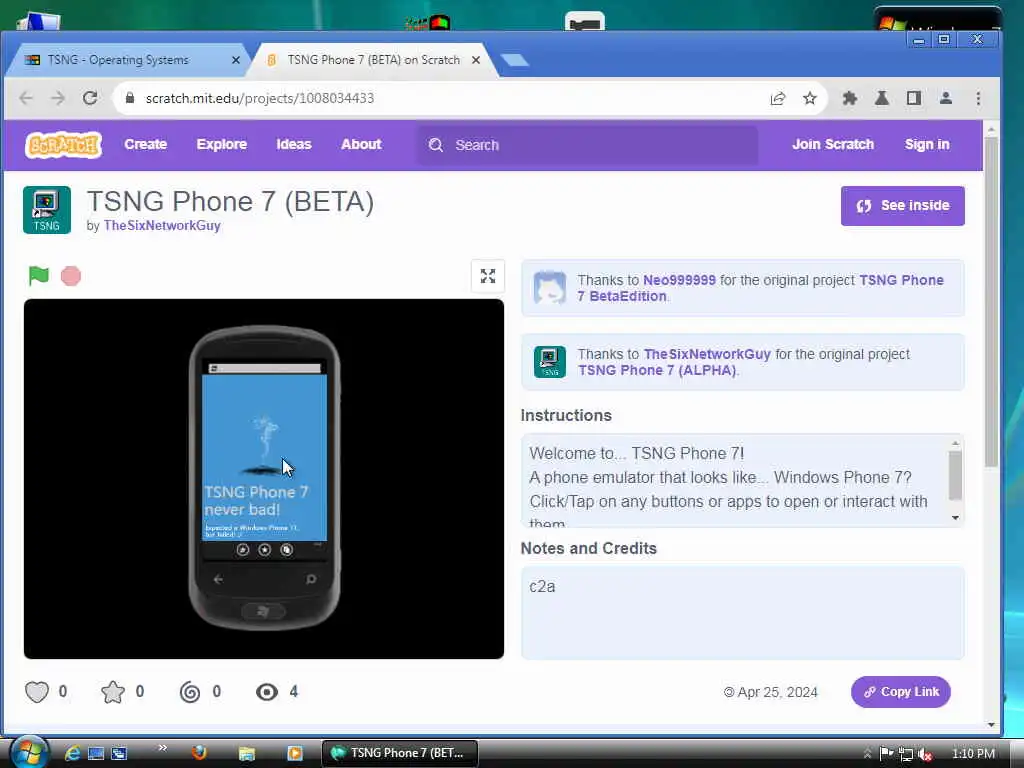This screenshot has width=1024, height=768.
Task: Open the About menu item
Action: (361, 144)
